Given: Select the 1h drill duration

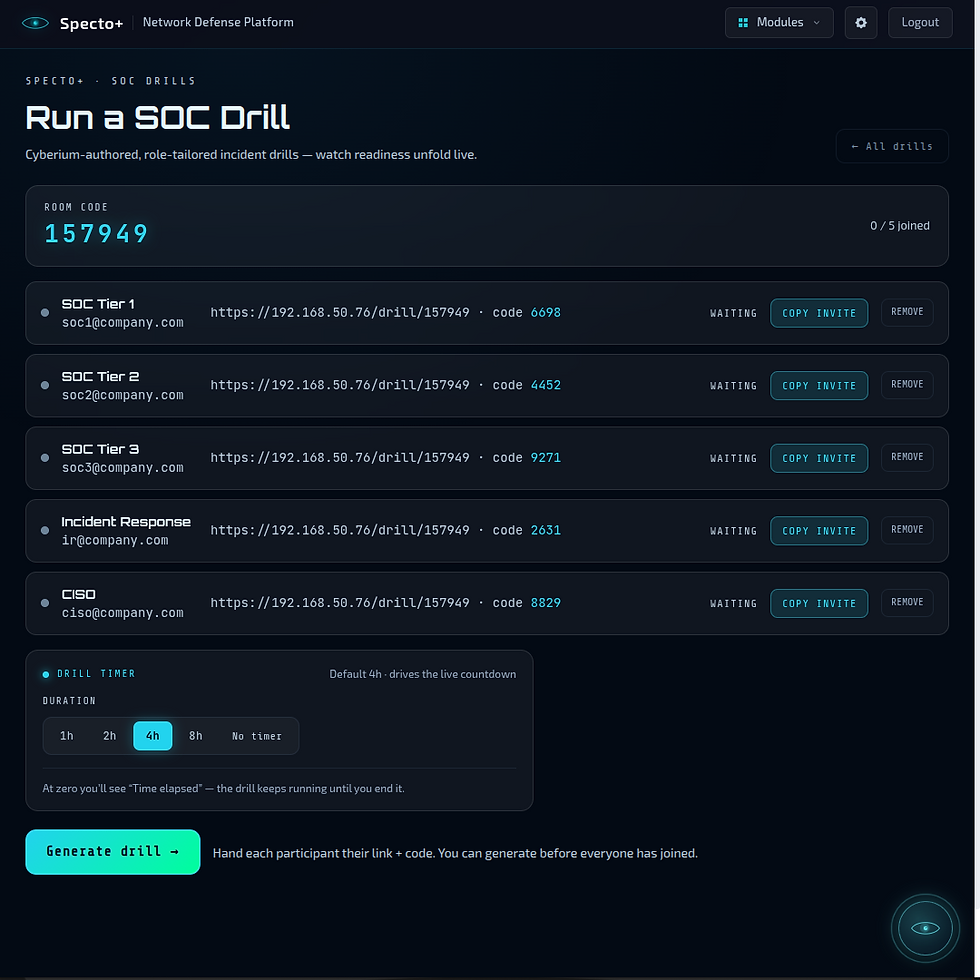Looking at the screenshot, I should click(67, 736).
